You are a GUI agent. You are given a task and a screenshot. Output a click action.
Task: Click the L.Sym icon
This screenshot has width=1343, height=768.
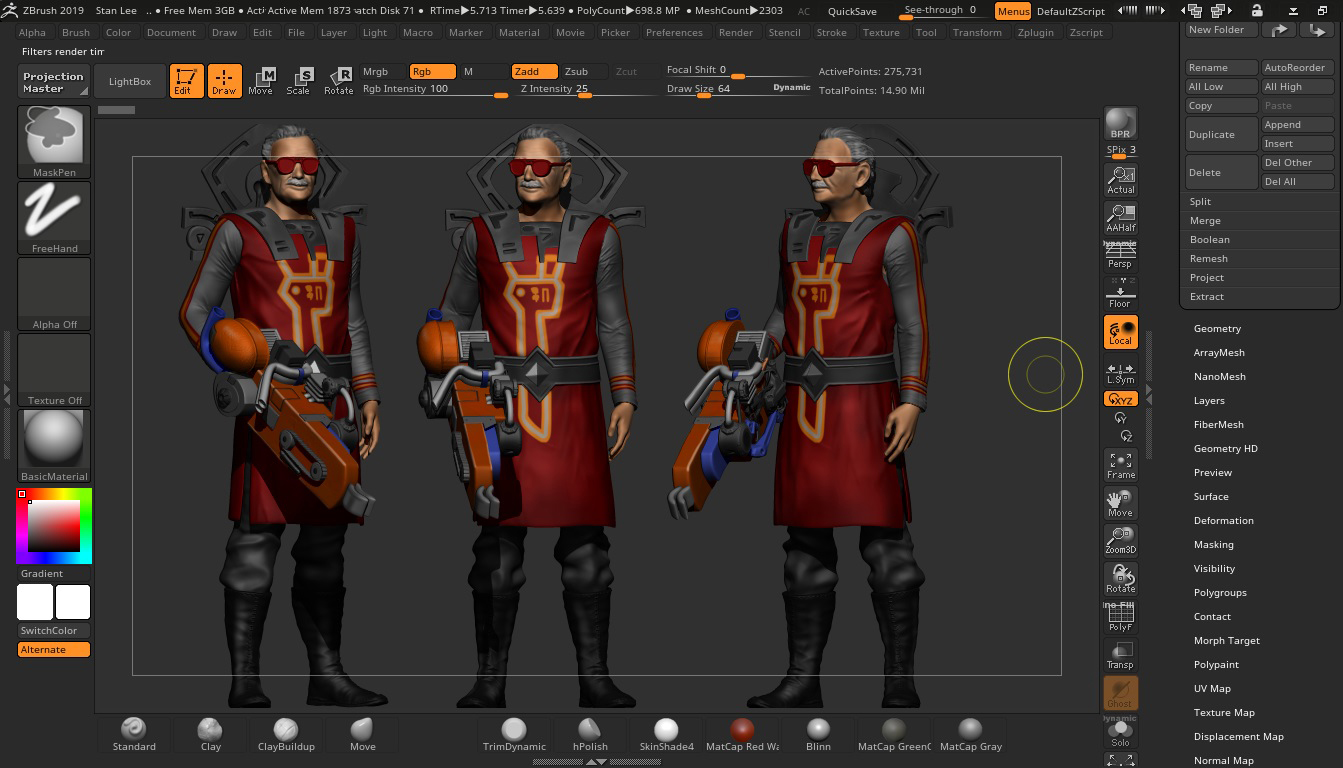click(x=1120, y=371)
